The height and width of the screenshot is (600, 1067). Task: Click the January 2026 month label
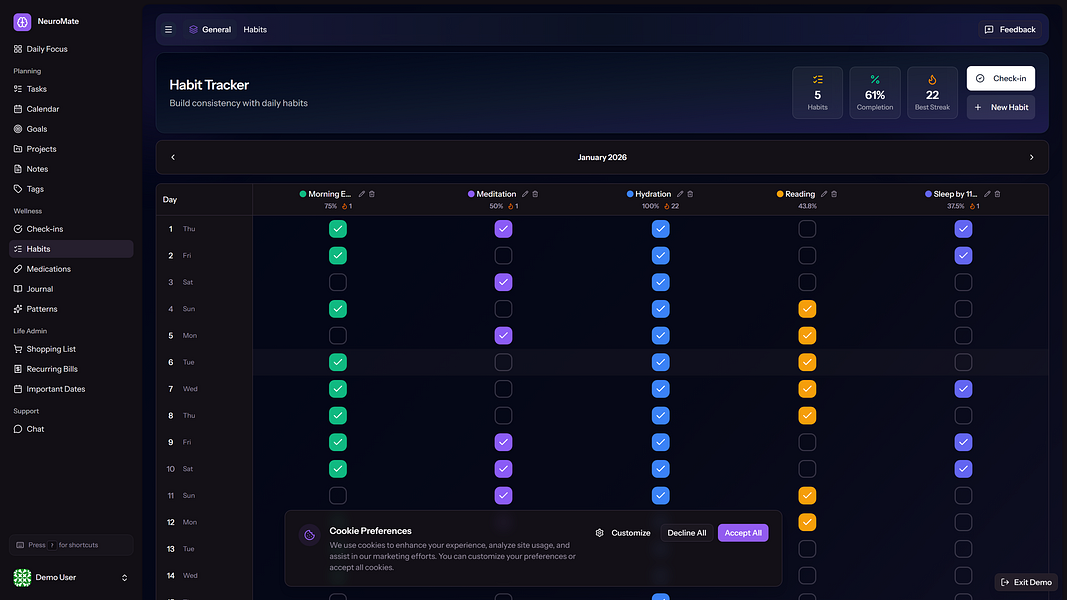pyautogui.click(x=602, y=157)
